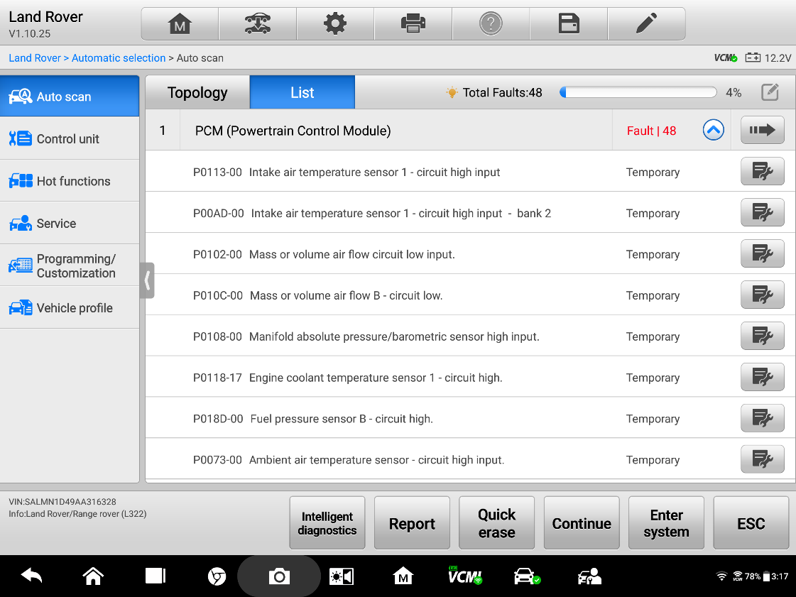
Task: Tap the Android back arrow
Action: click(x=32, y=576)
